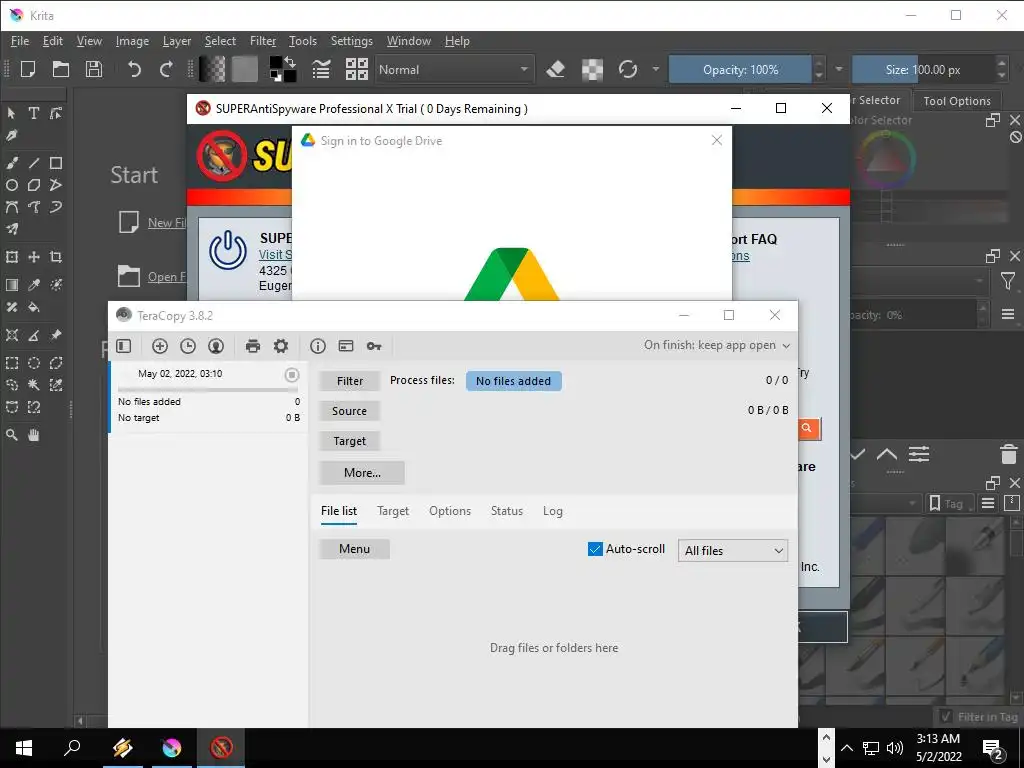Open the Status tab in TeraCopy
The height and width of the screenshot is (768, 1024).
coord(507,511)
